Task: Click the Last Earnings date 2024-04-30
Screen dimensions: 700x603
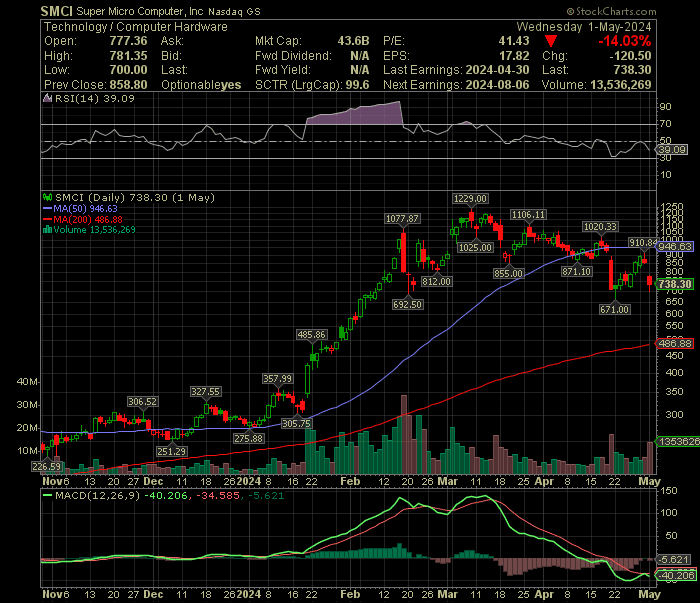Action: click(x=497, y=70)
